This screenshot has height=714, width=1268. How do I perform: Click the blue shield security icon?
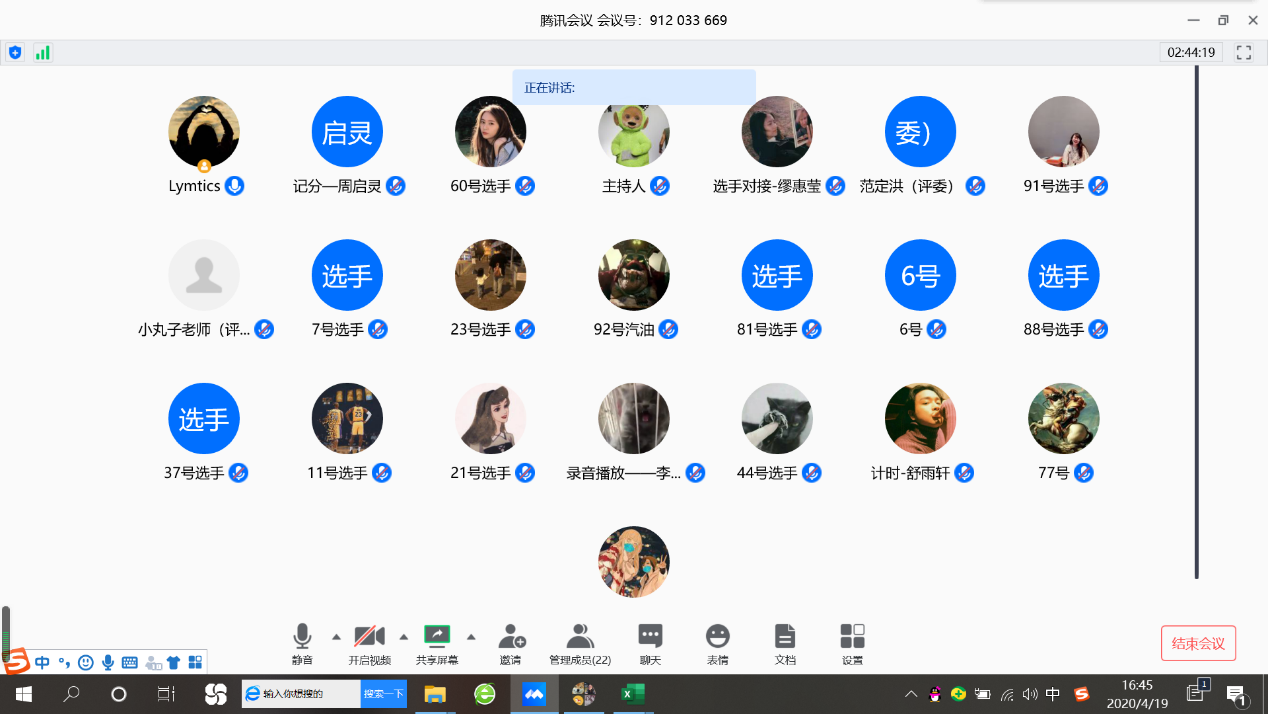(15, 53)
